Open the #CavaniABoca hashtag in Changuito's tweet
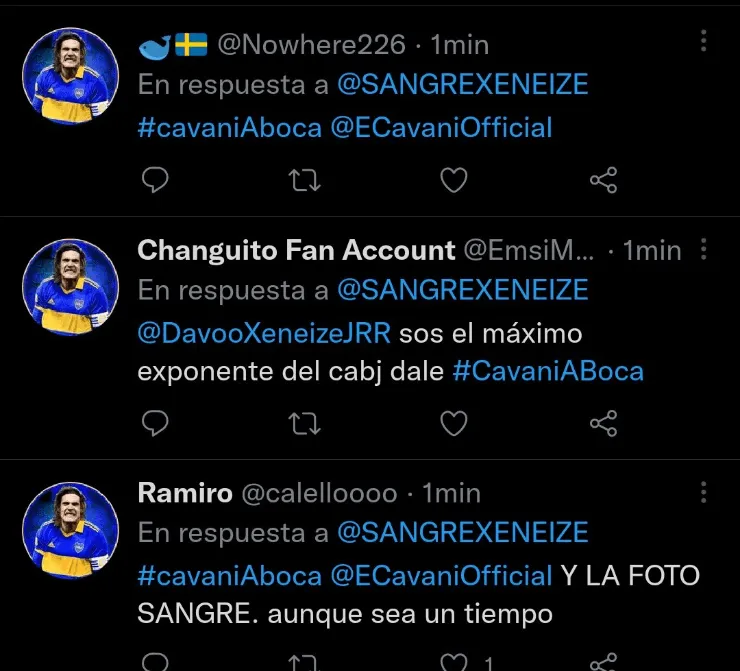Viewport: 740px width, 671px height. coord(548,371)
